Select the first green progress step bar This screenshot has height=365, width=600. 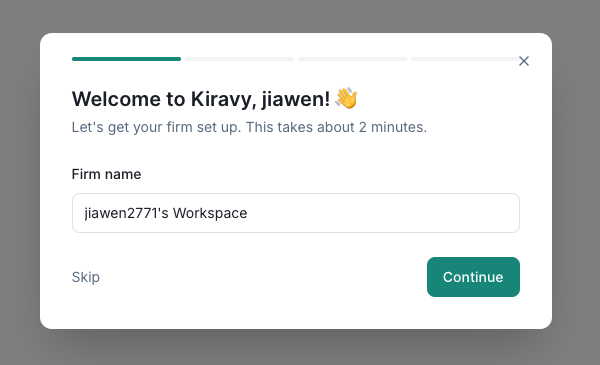[x=126, y=59]
